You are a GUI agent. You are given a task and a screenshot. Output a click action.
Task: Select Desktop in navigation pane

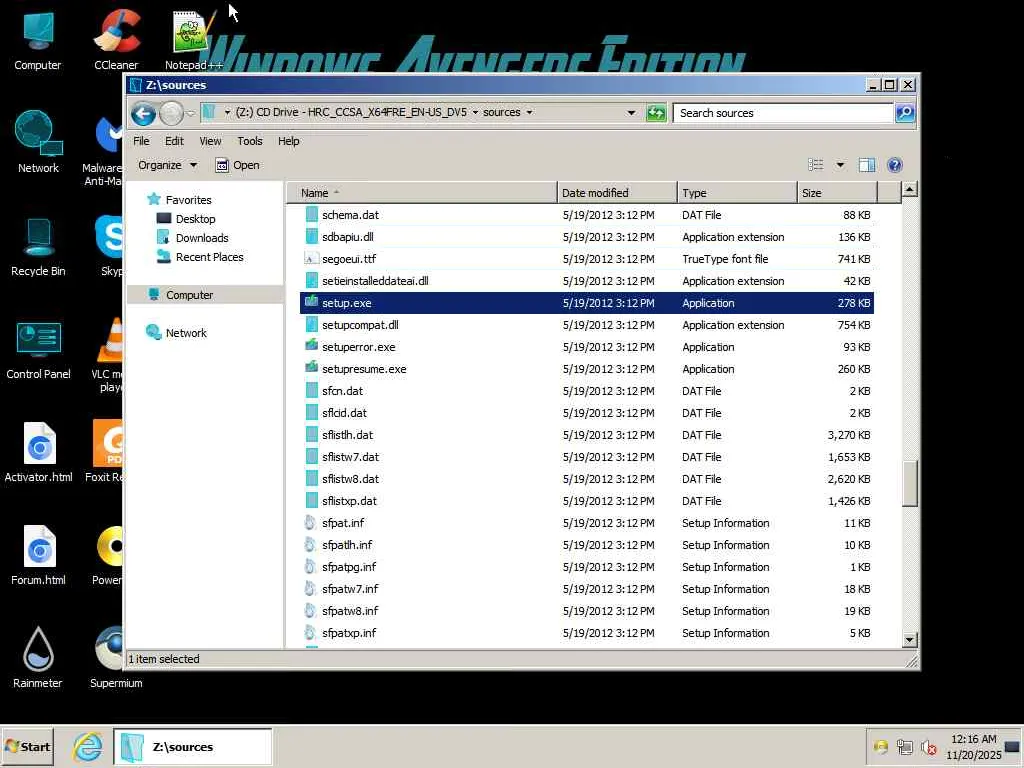(195, 219)
